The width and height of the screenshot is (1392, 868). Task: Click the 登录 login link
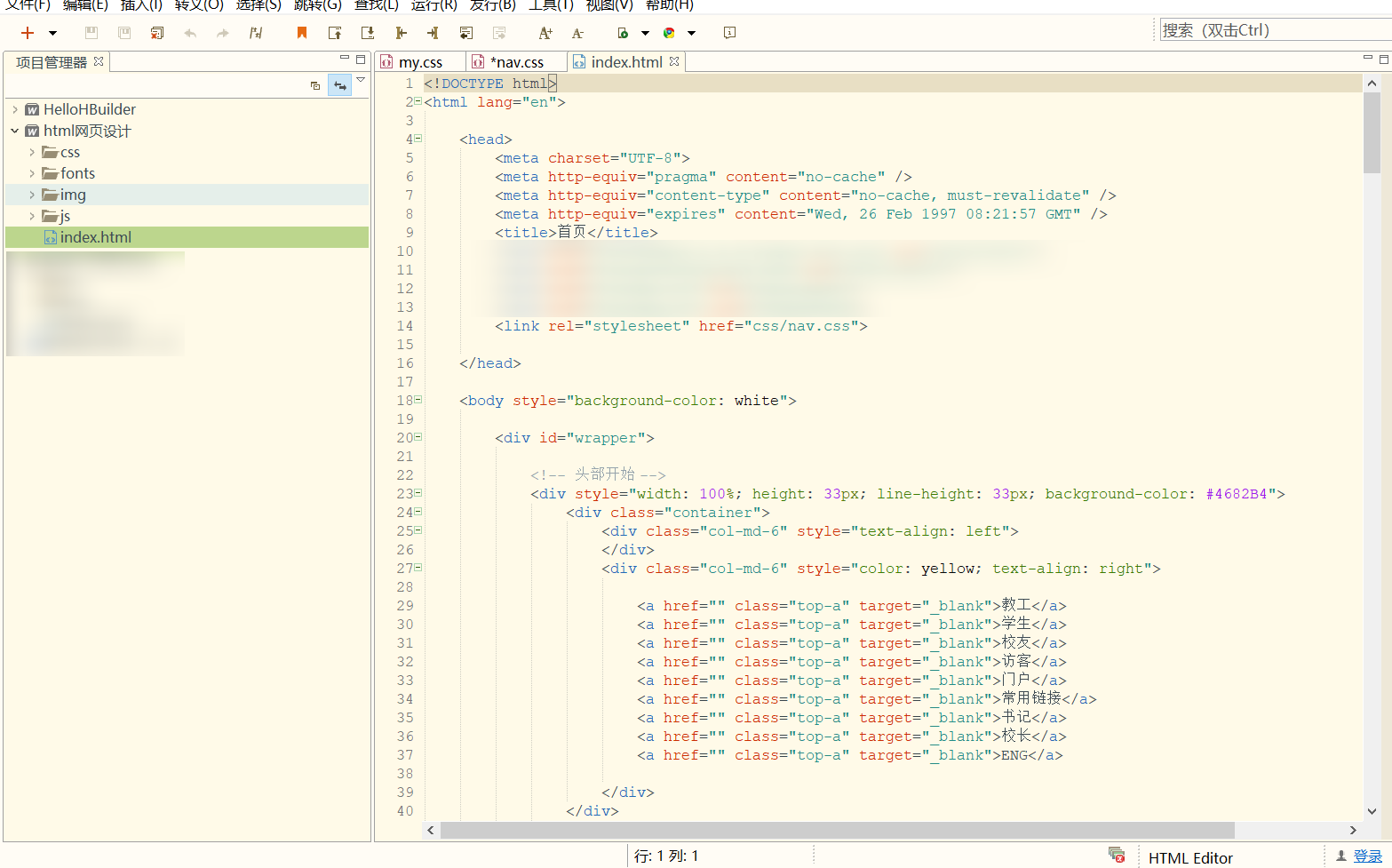point(1367,856)
